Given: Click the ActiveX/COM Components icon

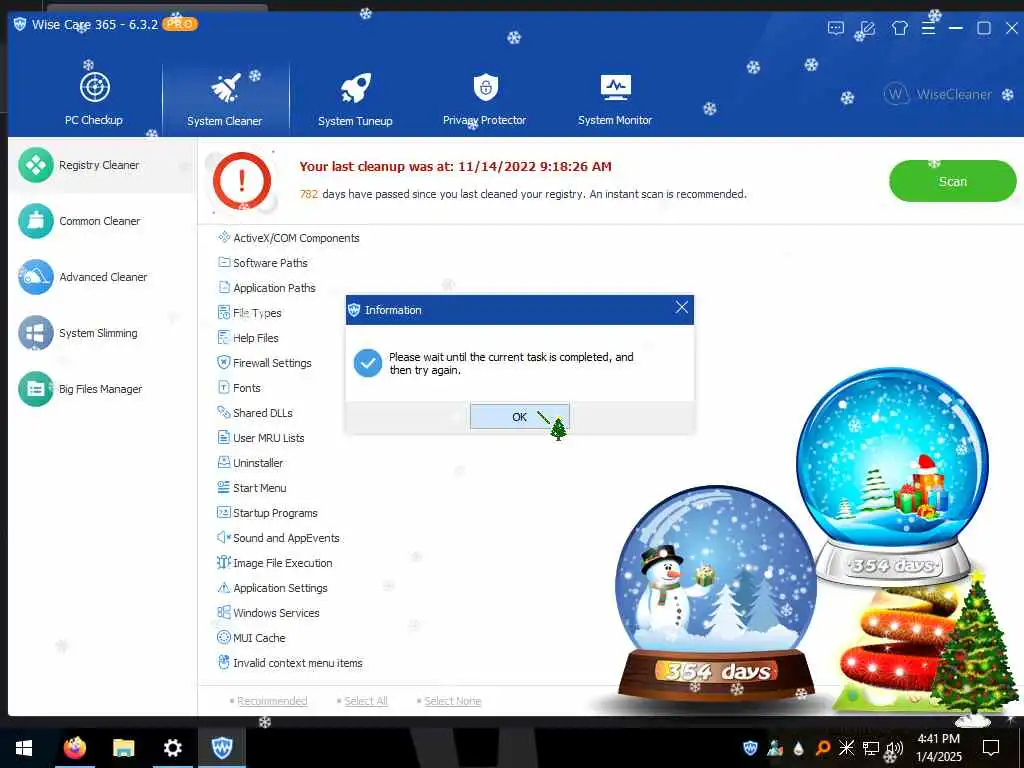Looking at the screenshot, I should [224, 237].
